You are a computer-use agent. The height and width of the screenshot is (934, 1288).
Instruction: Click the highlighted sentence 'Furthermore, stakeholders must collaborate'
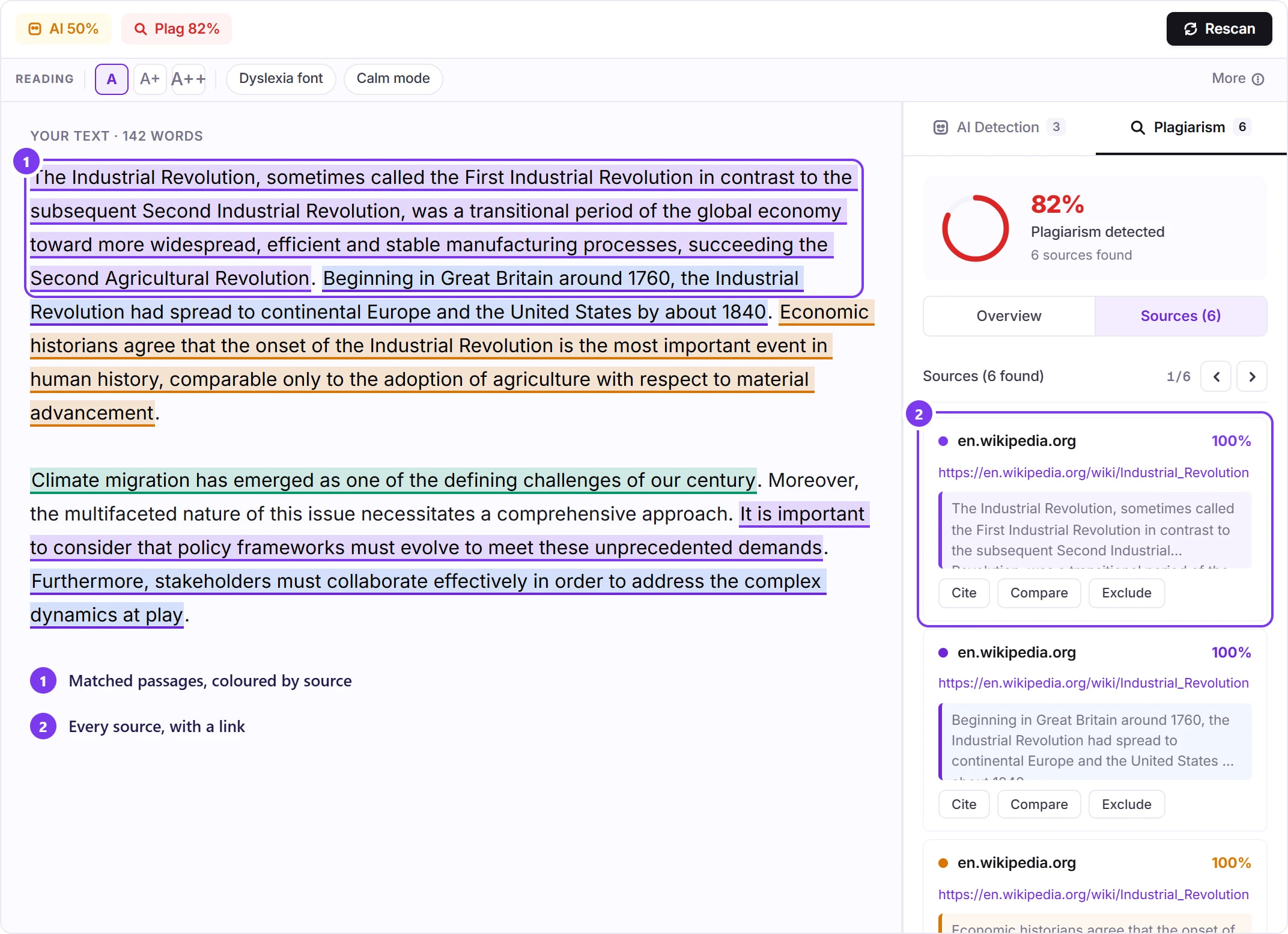click(x=428, y=599)
